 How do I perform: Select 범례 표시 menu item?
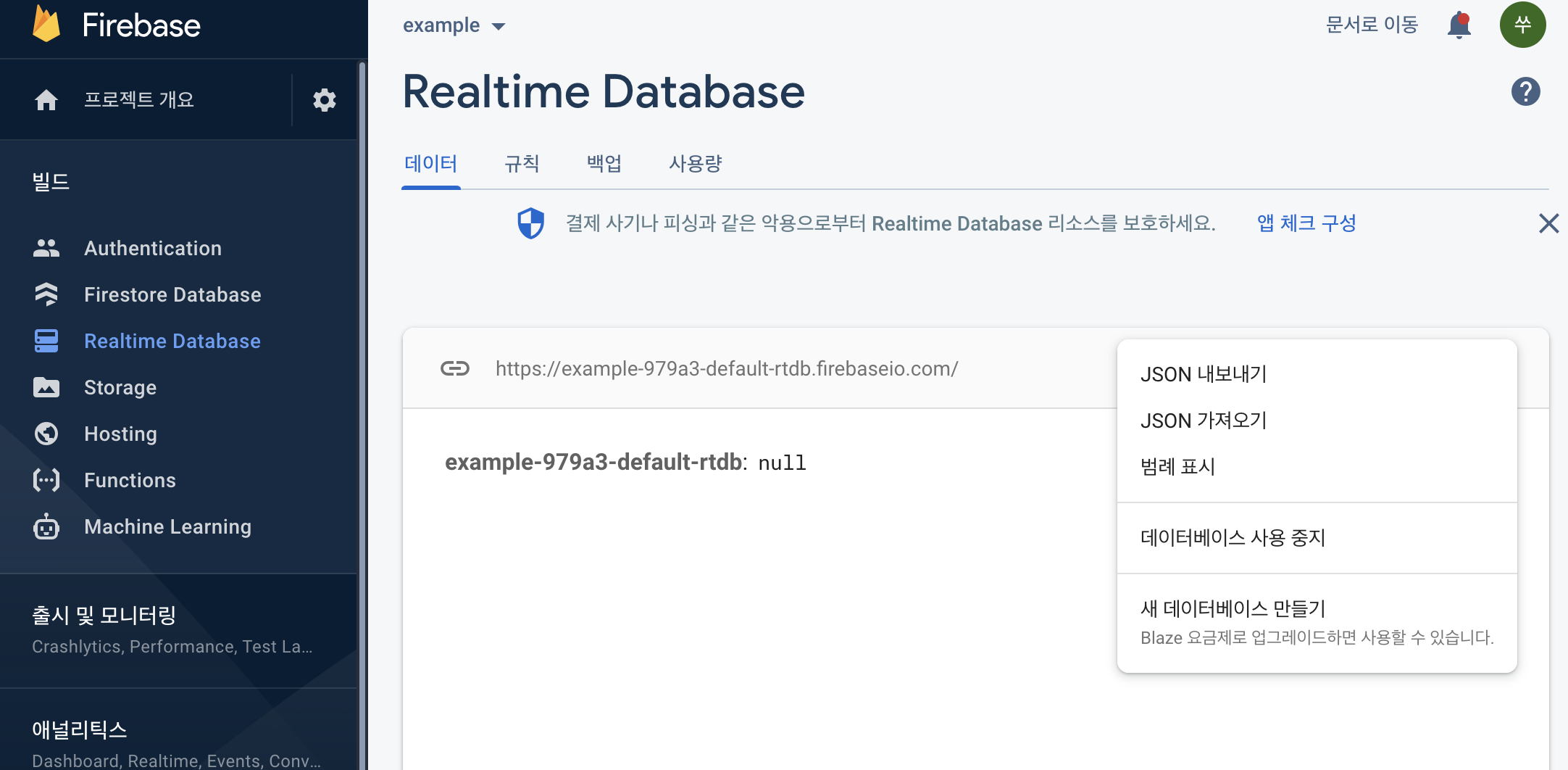[1317, 467]
